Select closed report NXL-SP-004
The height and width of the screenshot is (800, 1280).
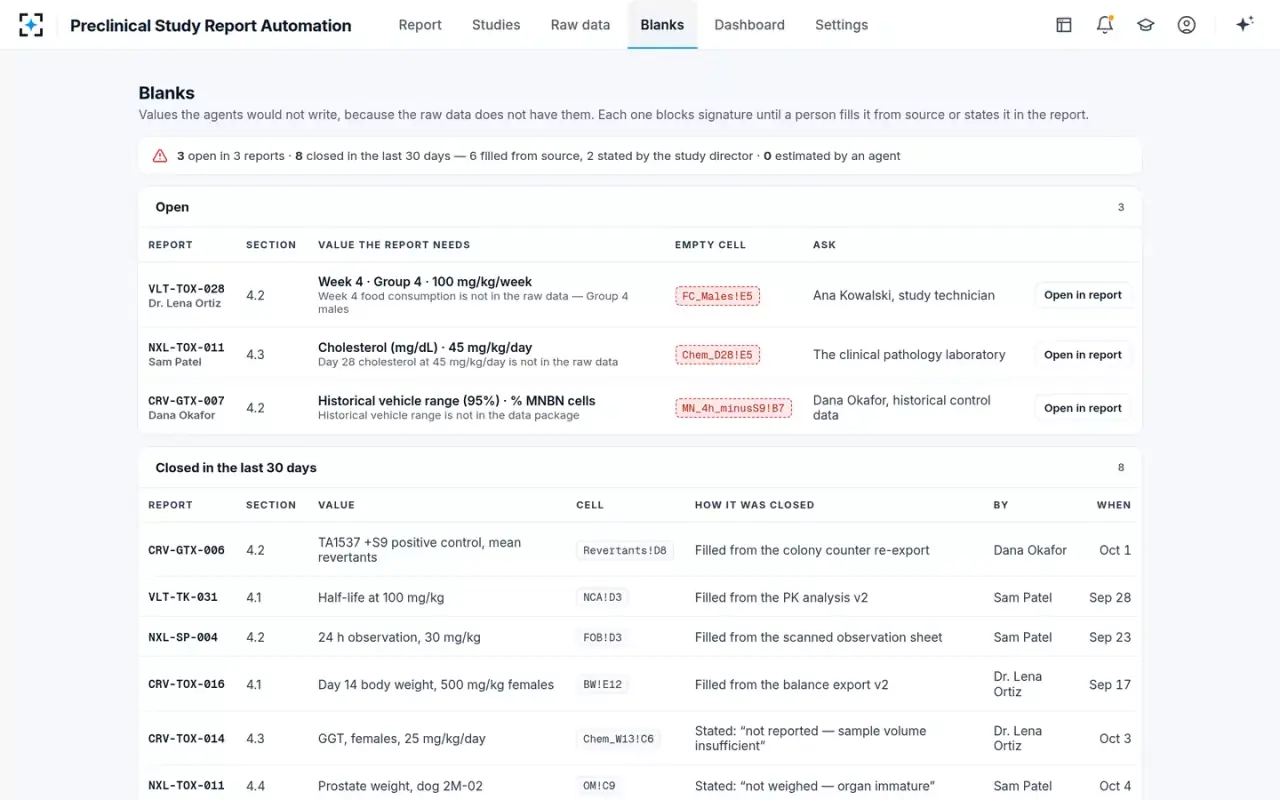pyautogui.click(x=183, y=638)
